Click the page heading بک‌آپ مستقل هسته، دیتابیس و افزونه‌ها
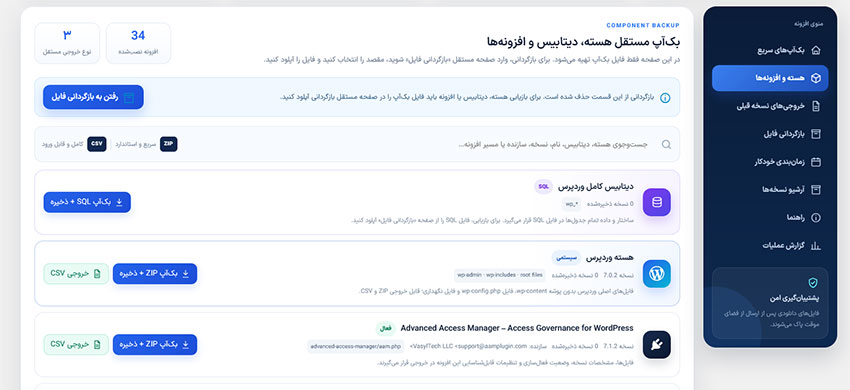This screenshot has height=390, width=850. (583, 42)
